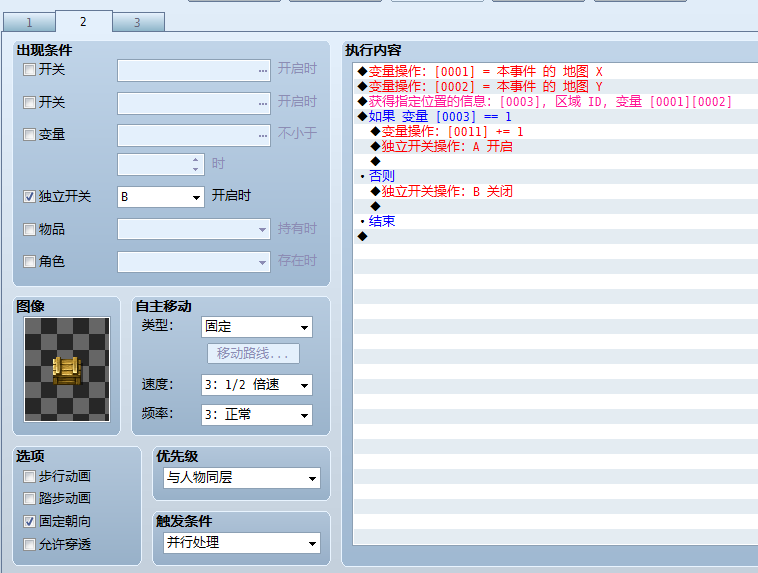
Task: Open the treasure chest event image picker
Action: [67, 369]
